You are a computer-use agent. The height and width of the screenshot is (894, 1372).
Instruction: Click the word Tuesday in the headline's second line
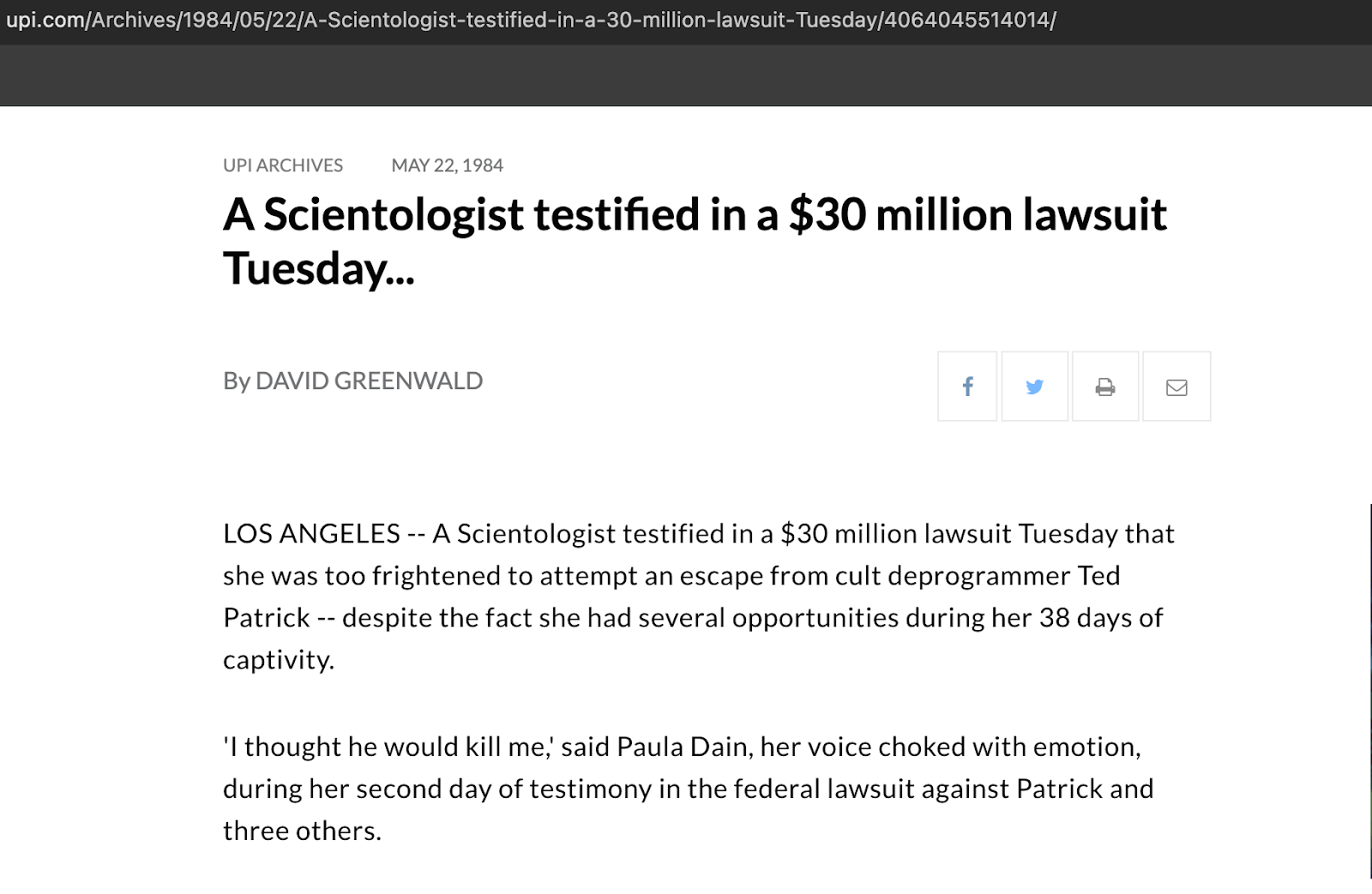(x=307, y=268)
